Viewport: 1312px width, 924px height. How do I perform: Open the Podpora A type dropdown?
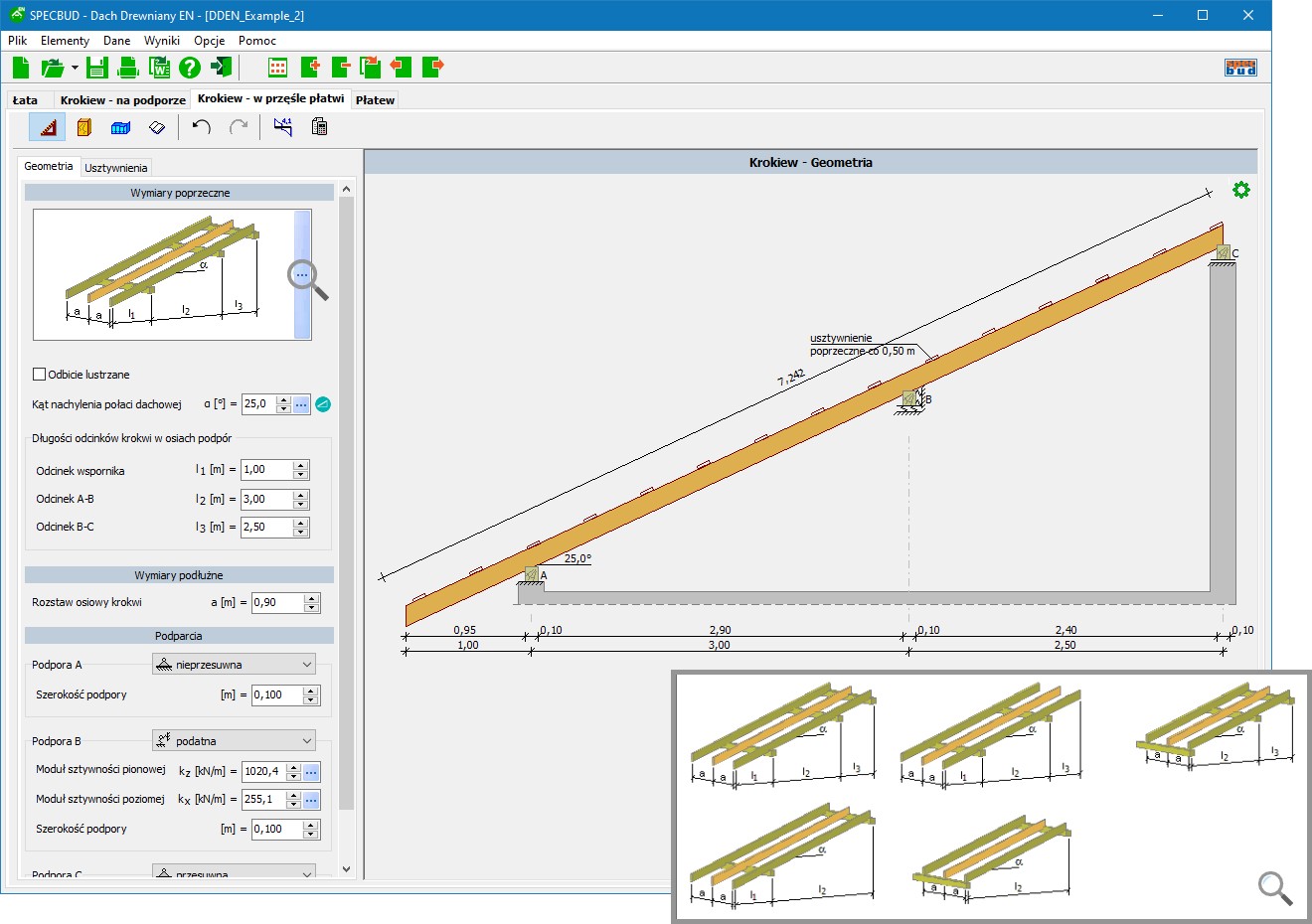click(235, 665)
